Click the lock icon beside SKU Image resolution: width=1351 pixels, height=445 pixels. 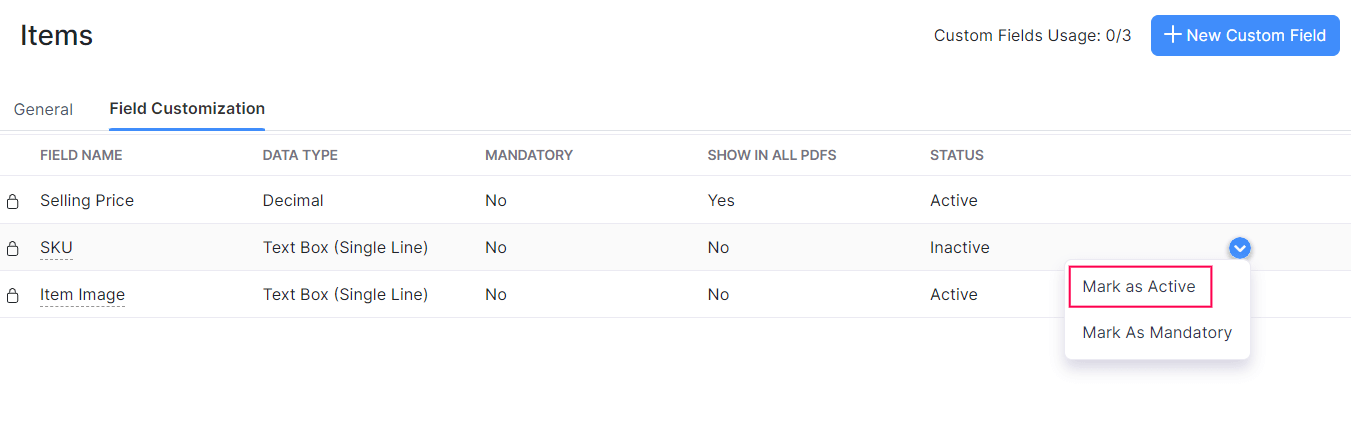13,248
